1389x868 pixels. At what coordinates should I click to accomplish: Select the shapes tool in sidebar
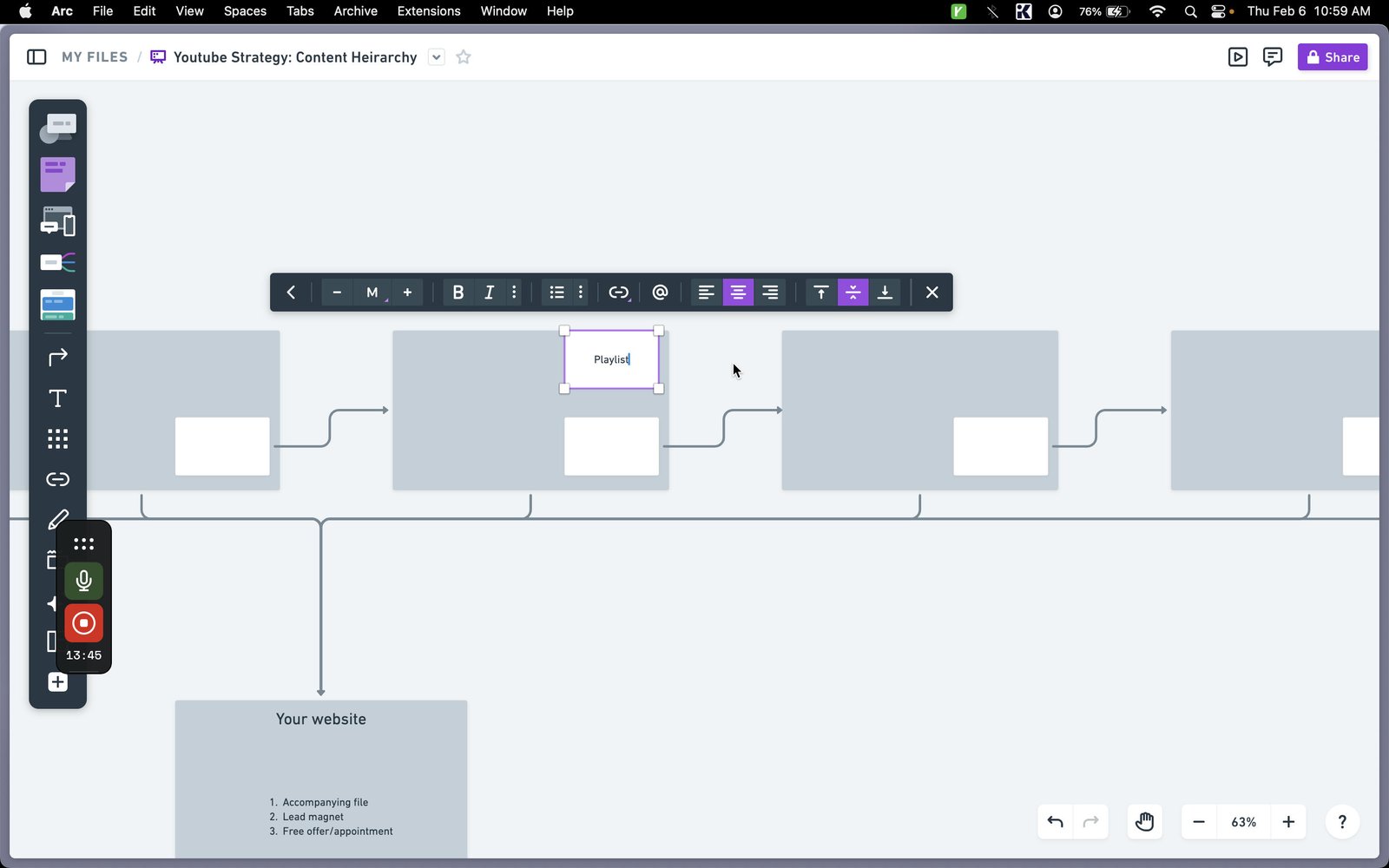[x=57, y=128]
